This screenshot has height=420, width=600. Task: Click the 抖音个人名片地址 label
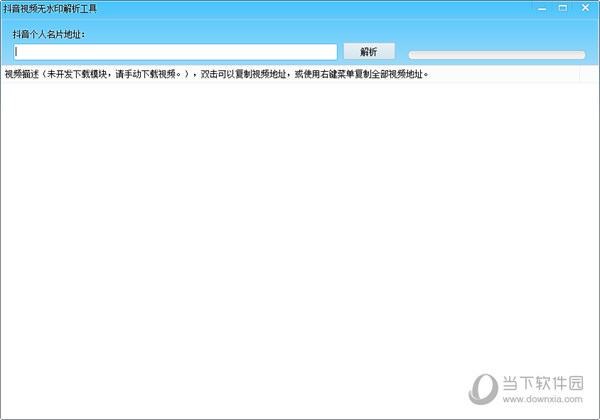point(49,34)
